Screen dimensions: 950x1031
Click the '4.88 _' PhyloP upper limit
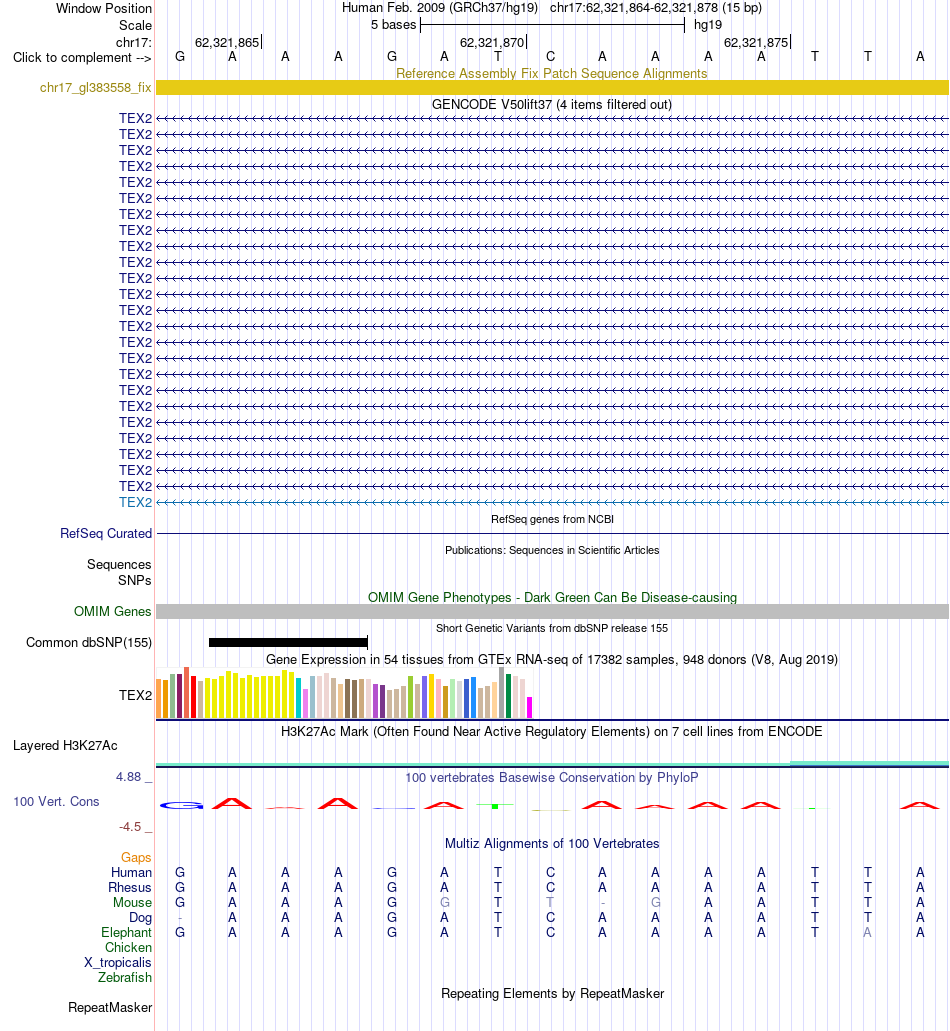pos(134,777)
